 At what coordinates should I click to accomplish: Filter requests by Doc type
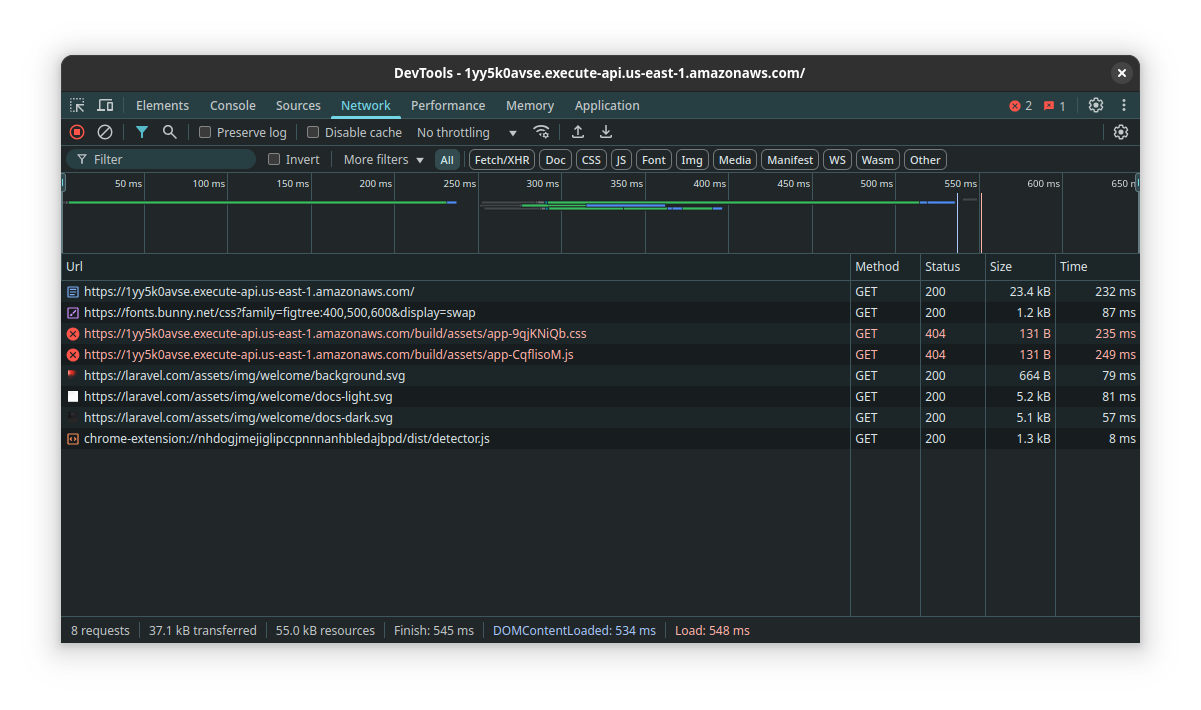(555, 160)
